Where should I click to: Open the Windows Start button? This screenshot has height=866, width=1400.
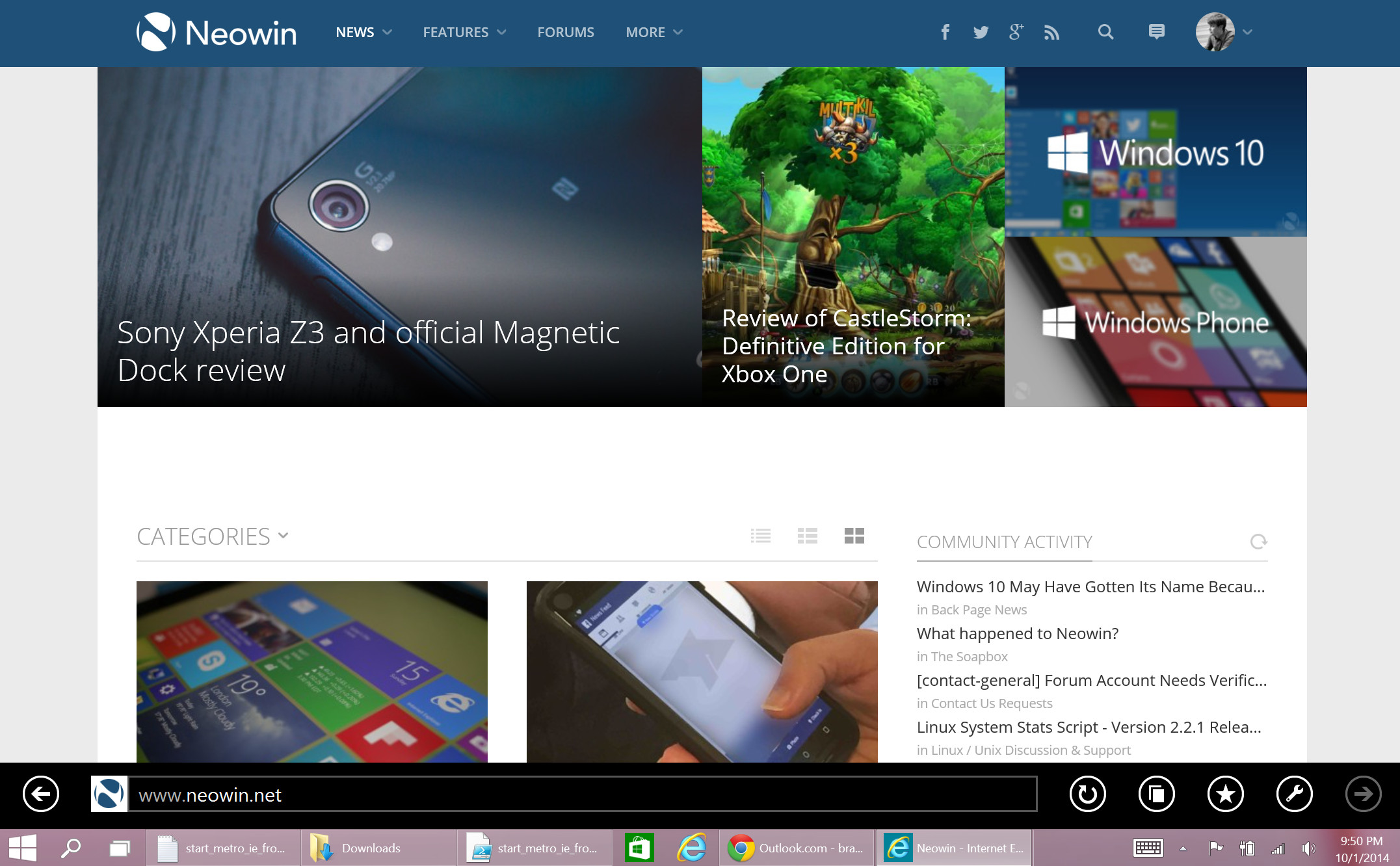(x=23, y=848)
